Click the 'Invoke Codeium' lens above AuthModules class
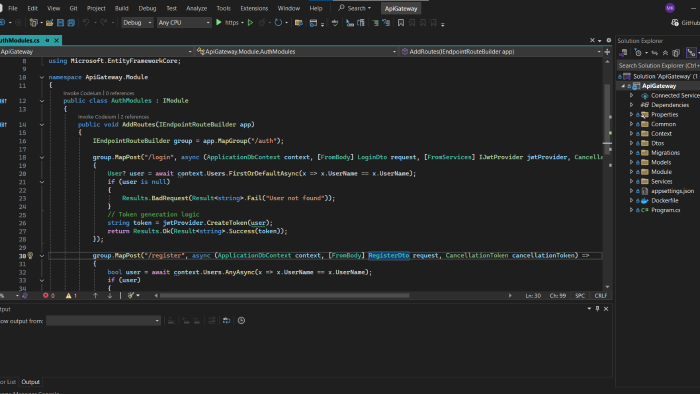Screen dimensions: 700x394 click(x=83, y=93)
